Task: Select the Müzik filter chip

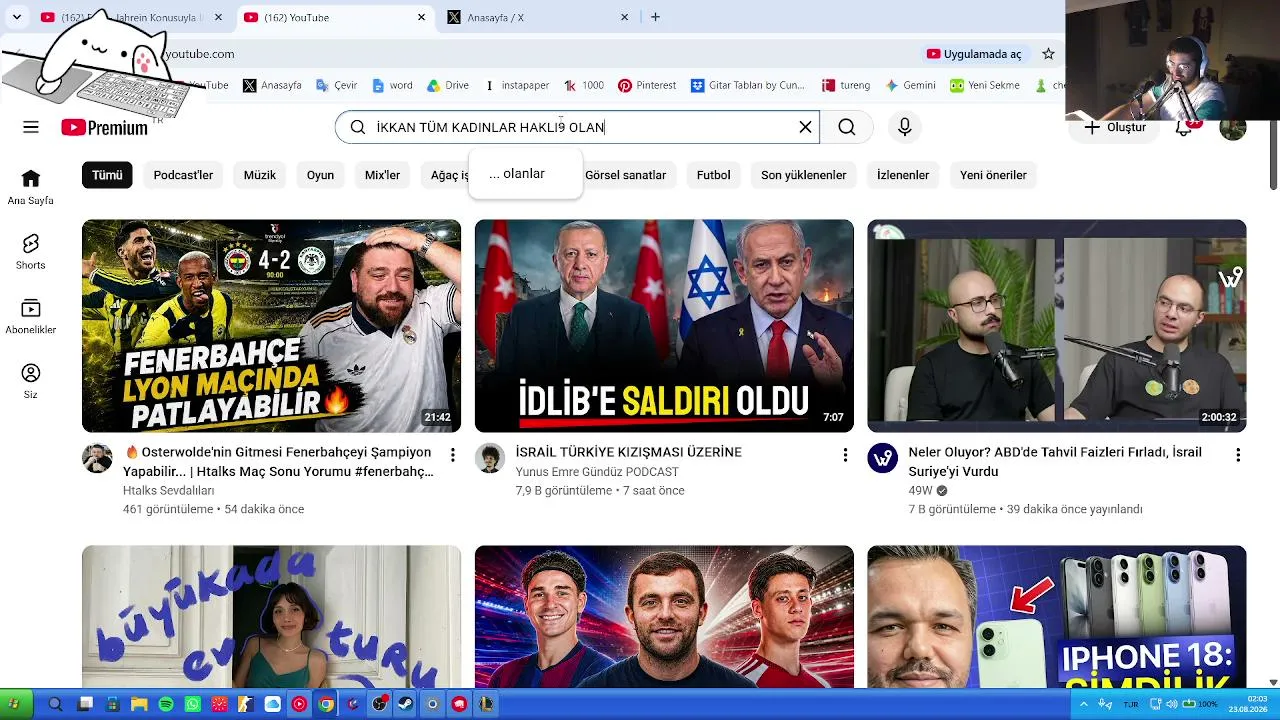Action: pyautogui.click(x=260, y=175)
